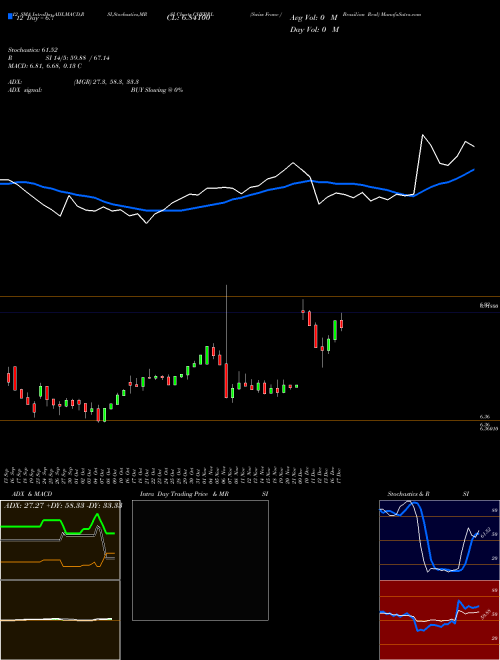Click the ADX: 27.27 +DY: 58.33 -DY: 33.33 readout
This screenshot has height=660, width=500.
[x=63, y=506]
